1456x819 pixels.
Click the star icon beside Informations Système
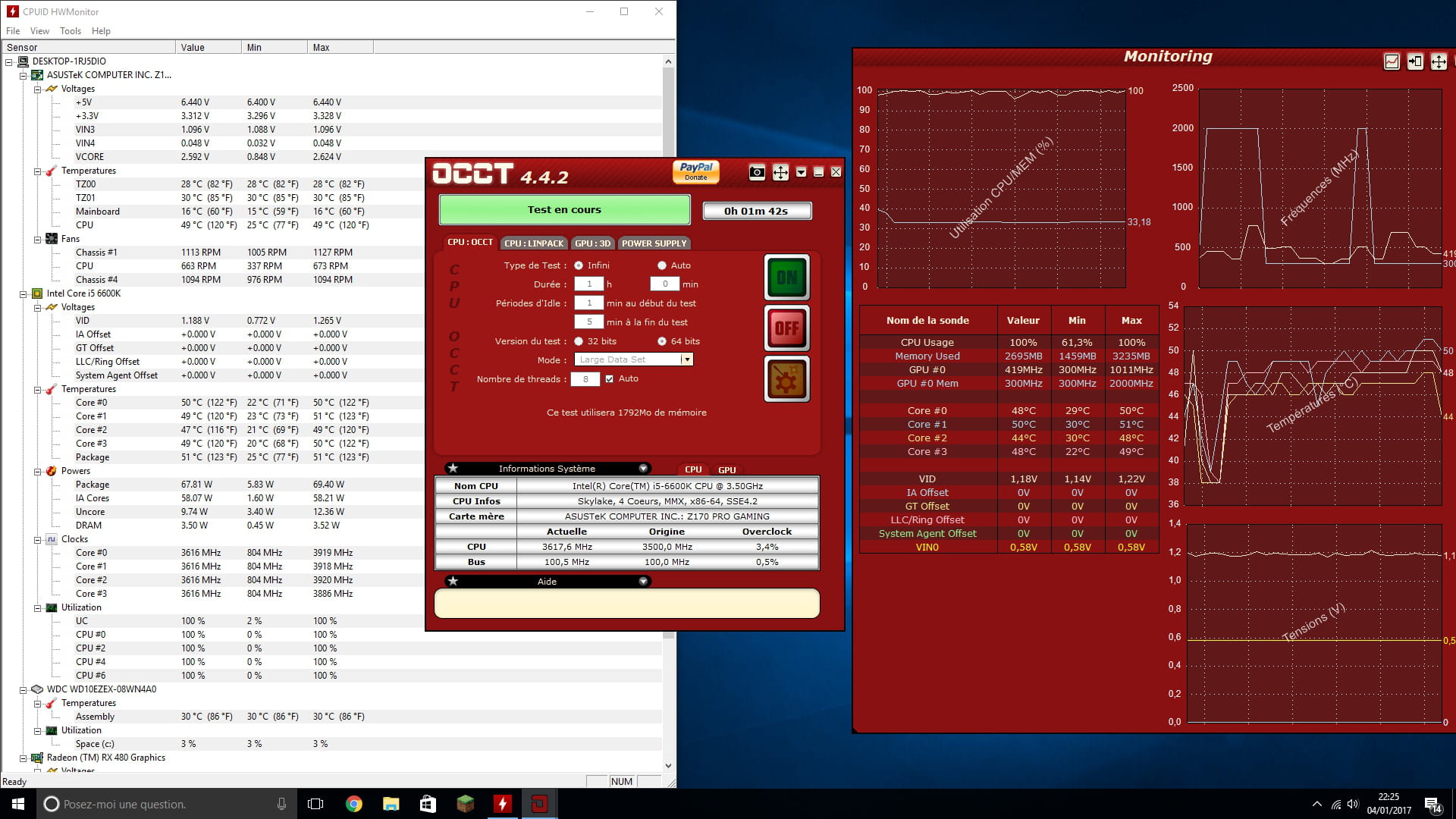pyautogui.click(x=453, y=469)
